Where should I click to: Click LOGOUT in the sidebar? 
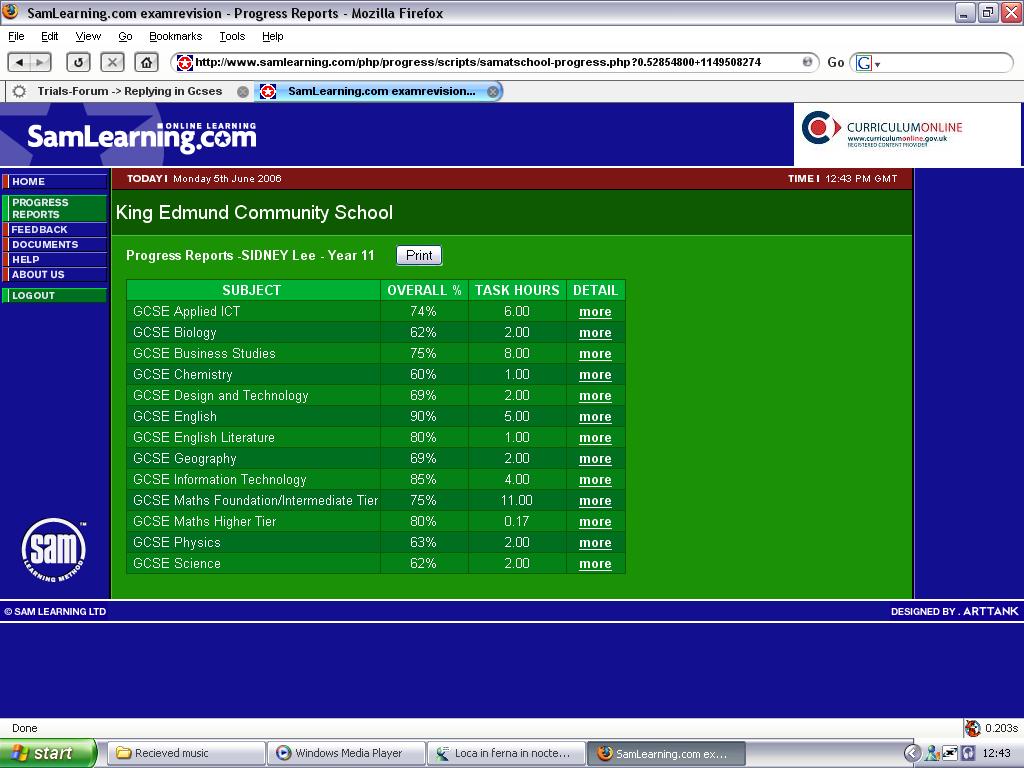(x=55, y=296)
